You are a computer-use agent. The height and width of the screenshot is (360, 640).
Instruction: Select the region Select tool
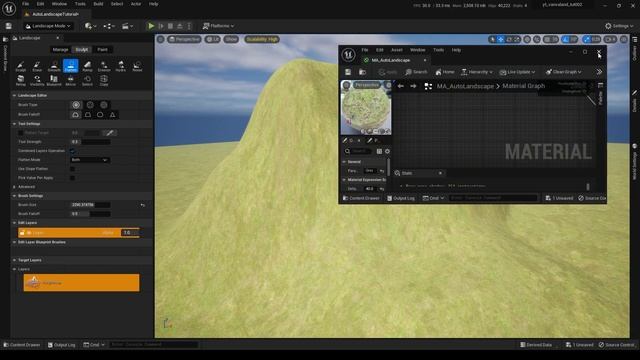click(x=87, y=80)
